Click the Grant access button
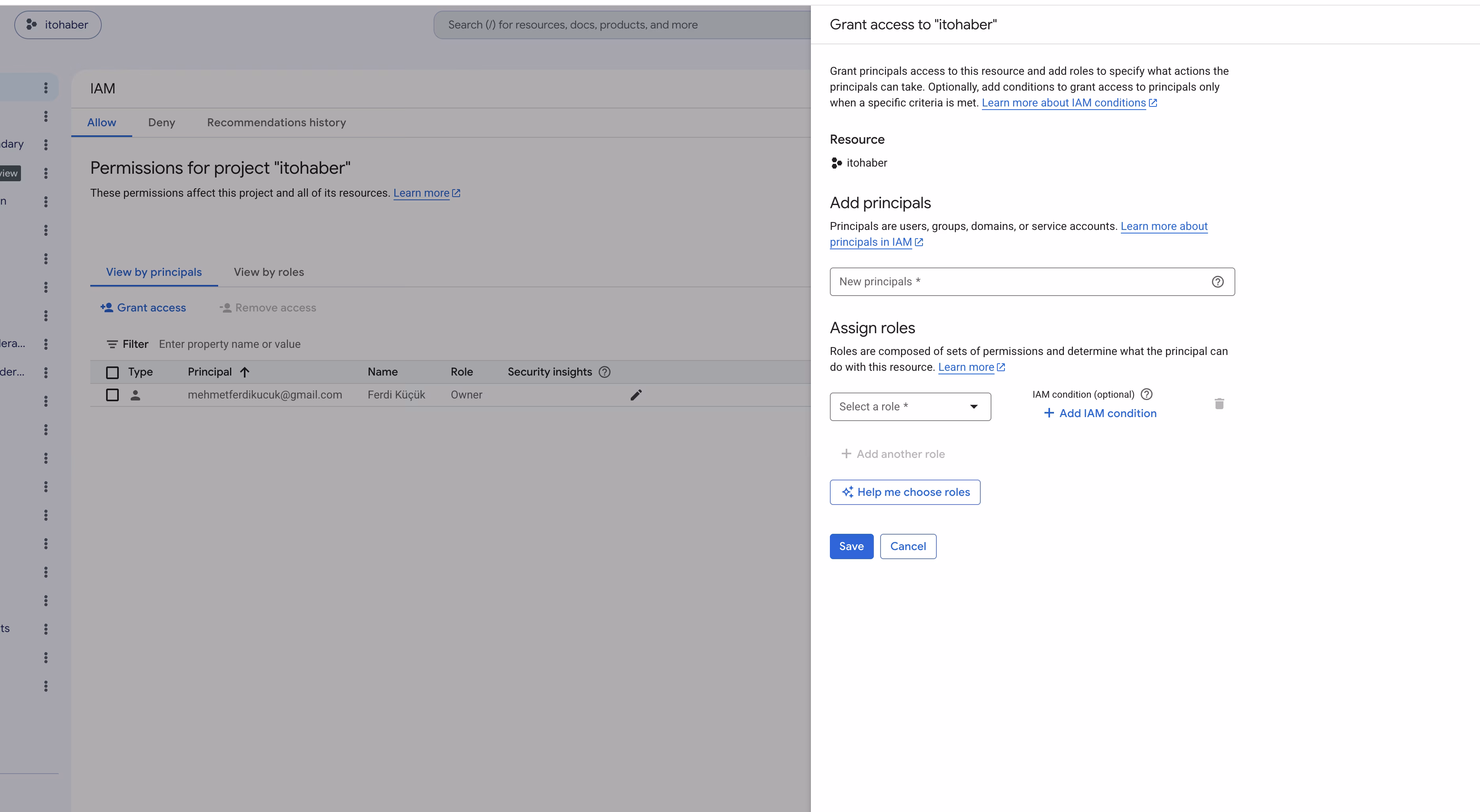Viewport: 1480px width, 812px height. click(x=143, y=308)
